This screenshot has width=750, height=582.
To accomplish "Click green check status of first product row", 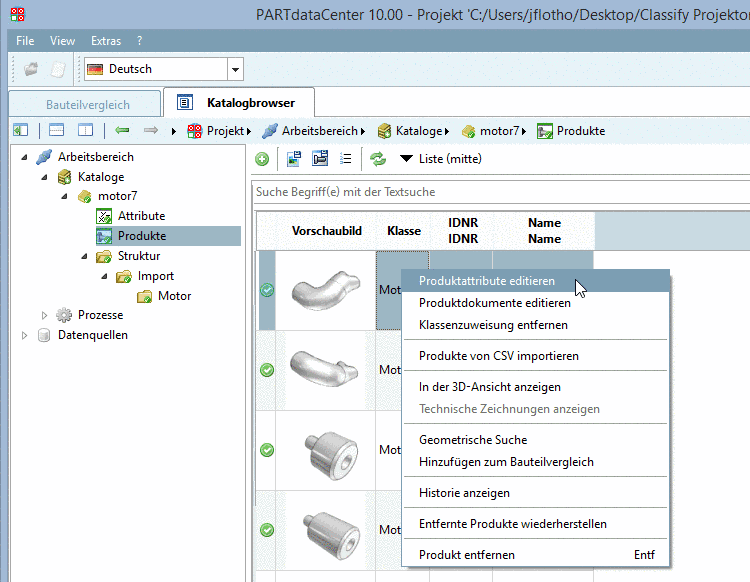I will tap(267, 290).
